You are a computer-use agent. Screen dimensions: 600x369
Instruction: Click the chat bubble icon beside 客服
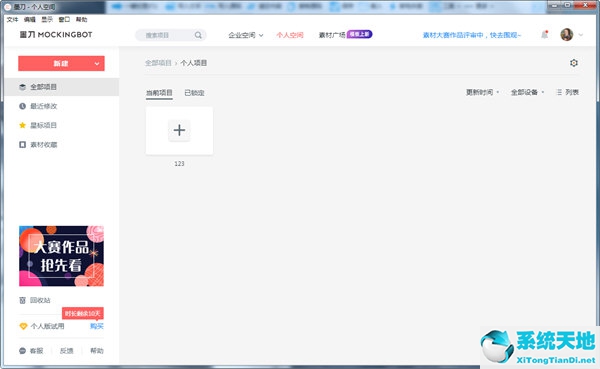[x=23, y=351]
